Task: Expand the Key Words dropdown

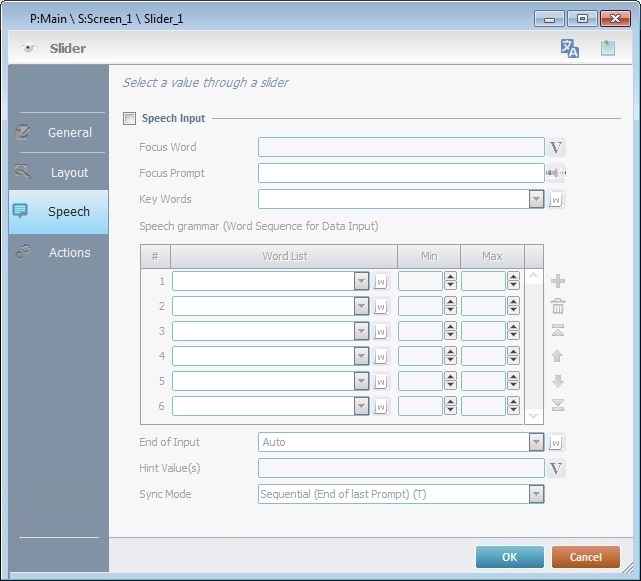Action: [536, 200]
